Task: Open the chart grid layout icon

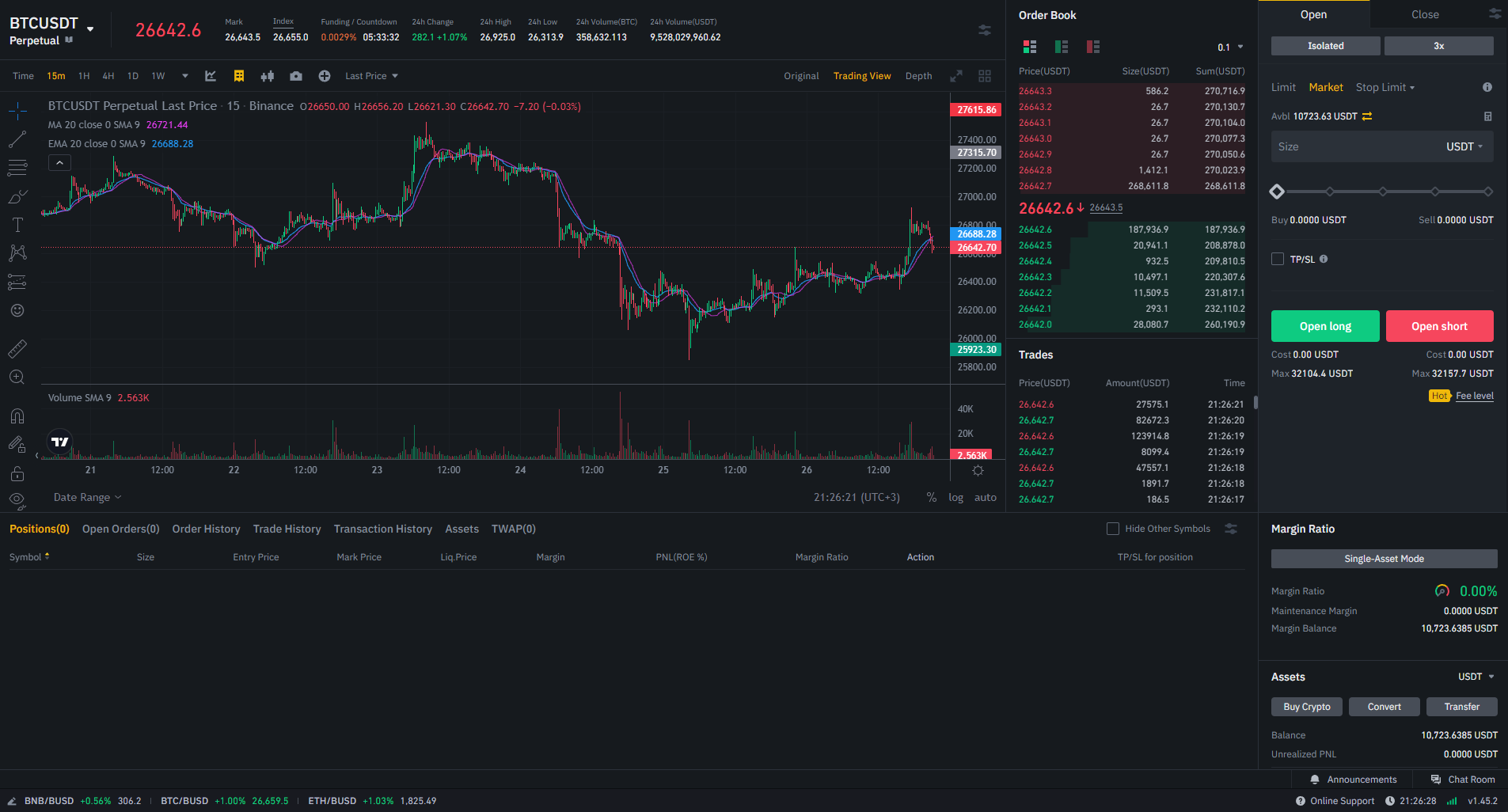Action: pos(985,76)
